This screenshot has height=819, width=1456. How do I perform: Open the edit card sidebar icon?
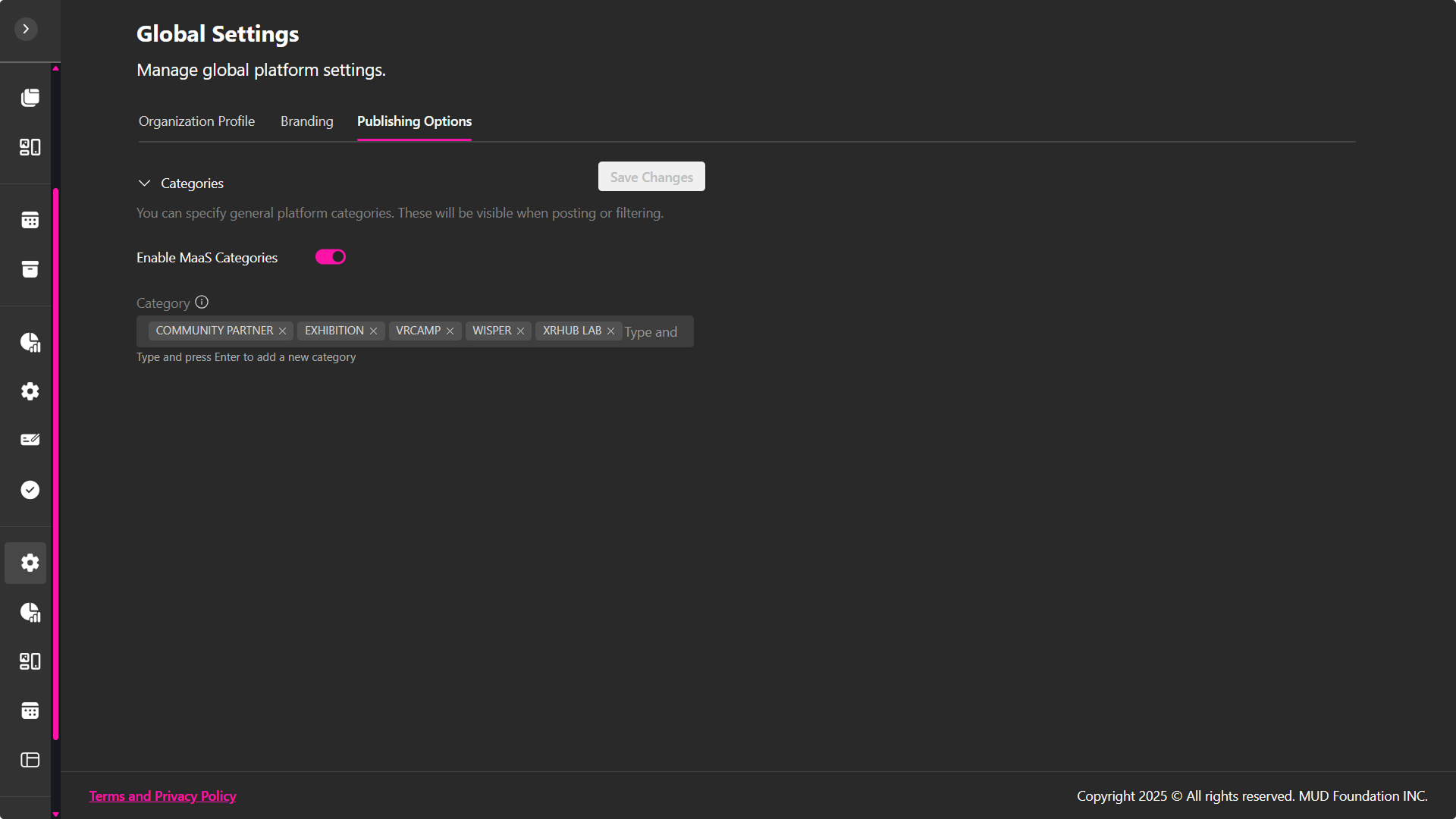30,440
